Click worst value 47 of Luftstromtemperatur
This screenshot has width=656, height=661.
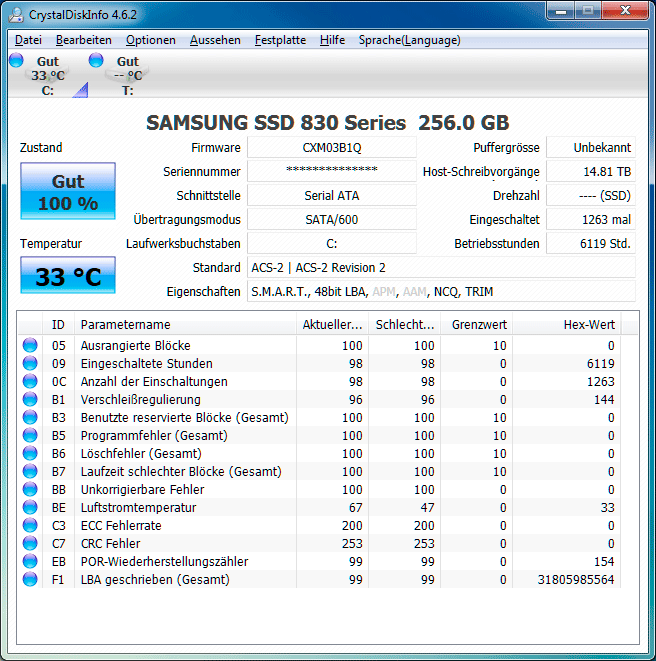coord(427,508)
